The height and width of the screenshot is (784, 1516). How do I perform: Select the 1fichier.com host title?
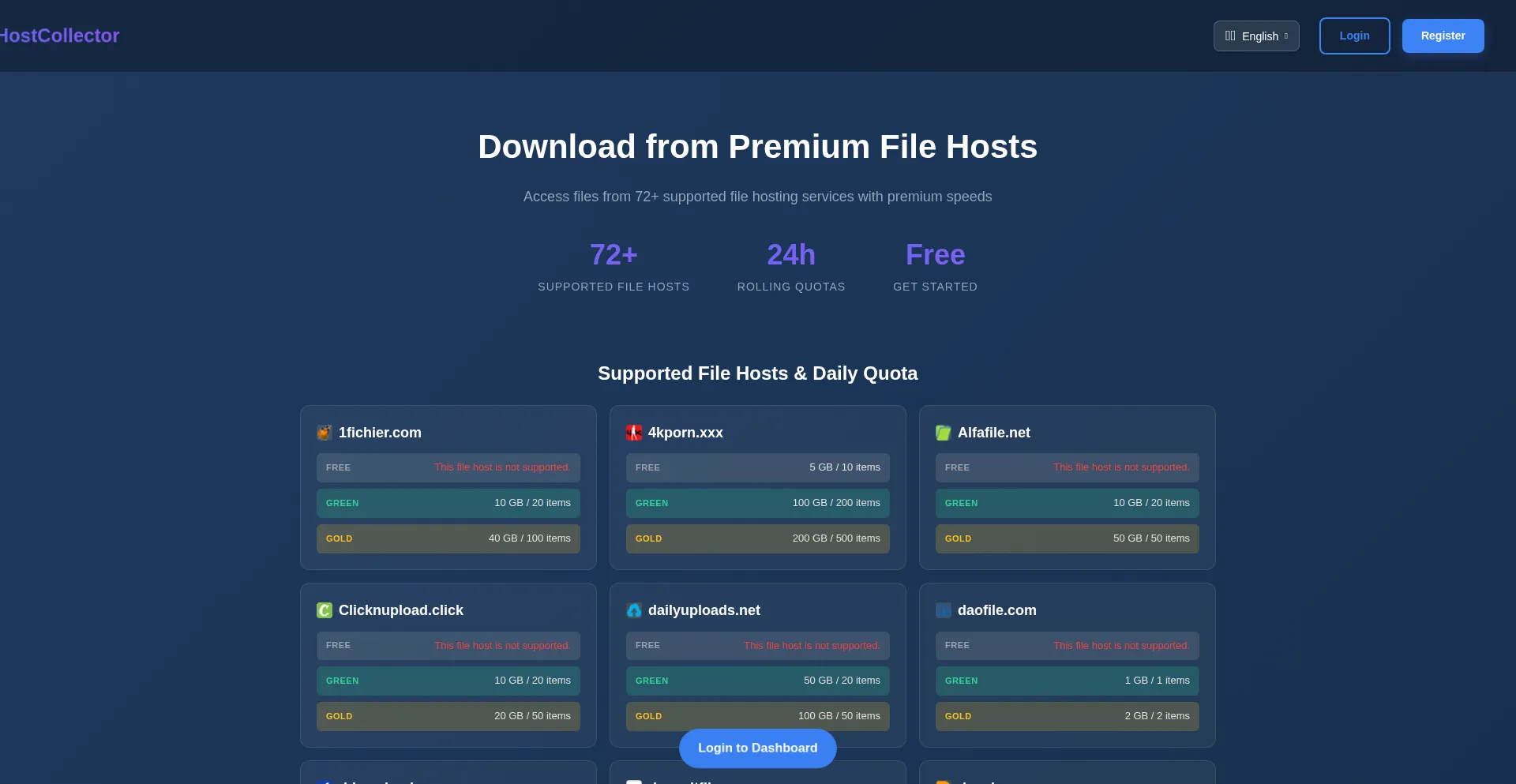coord(380,433)
